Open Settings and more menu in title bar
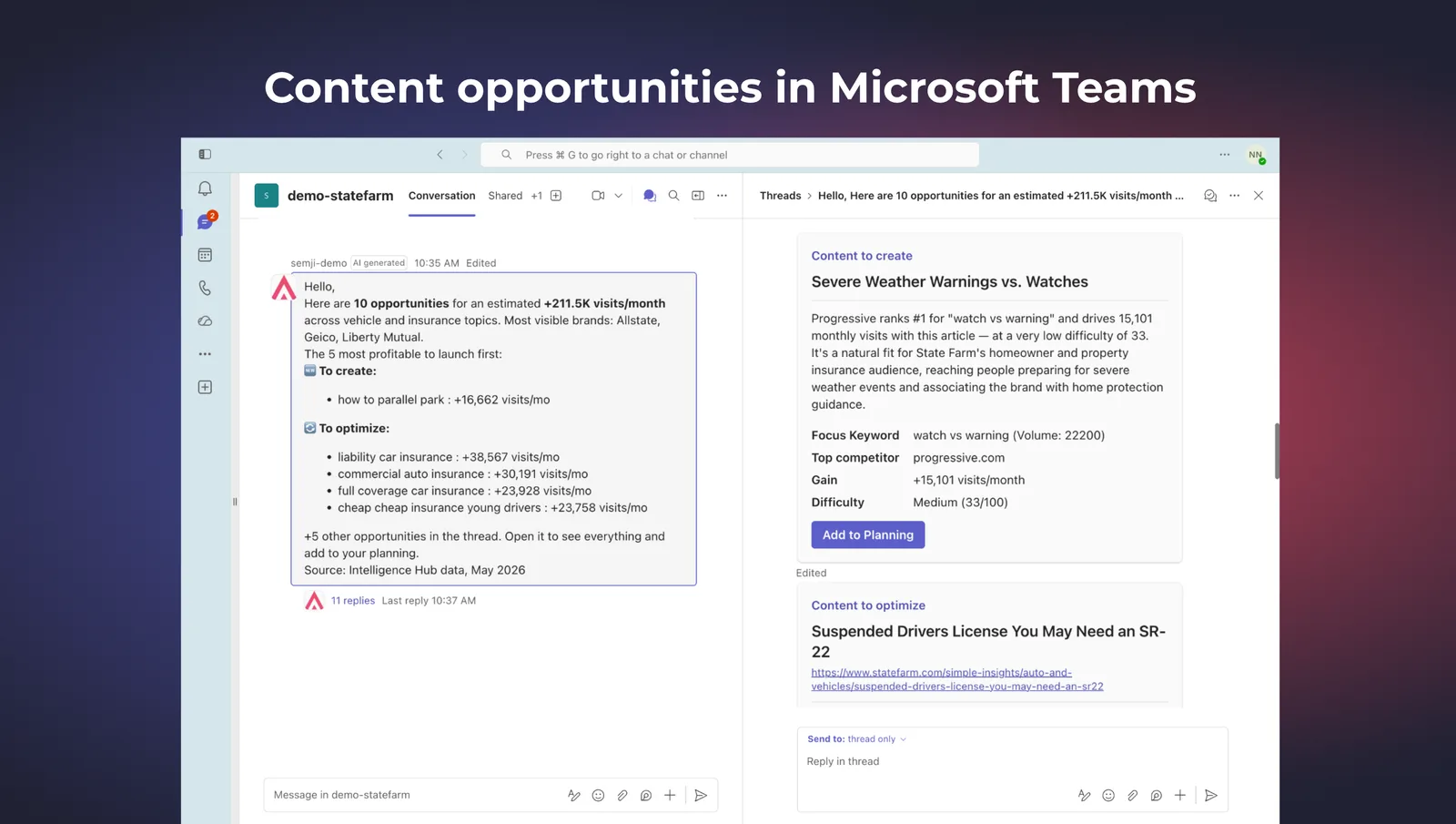The width and height of the screenshot is (1456, 824). pos(1225,155)
